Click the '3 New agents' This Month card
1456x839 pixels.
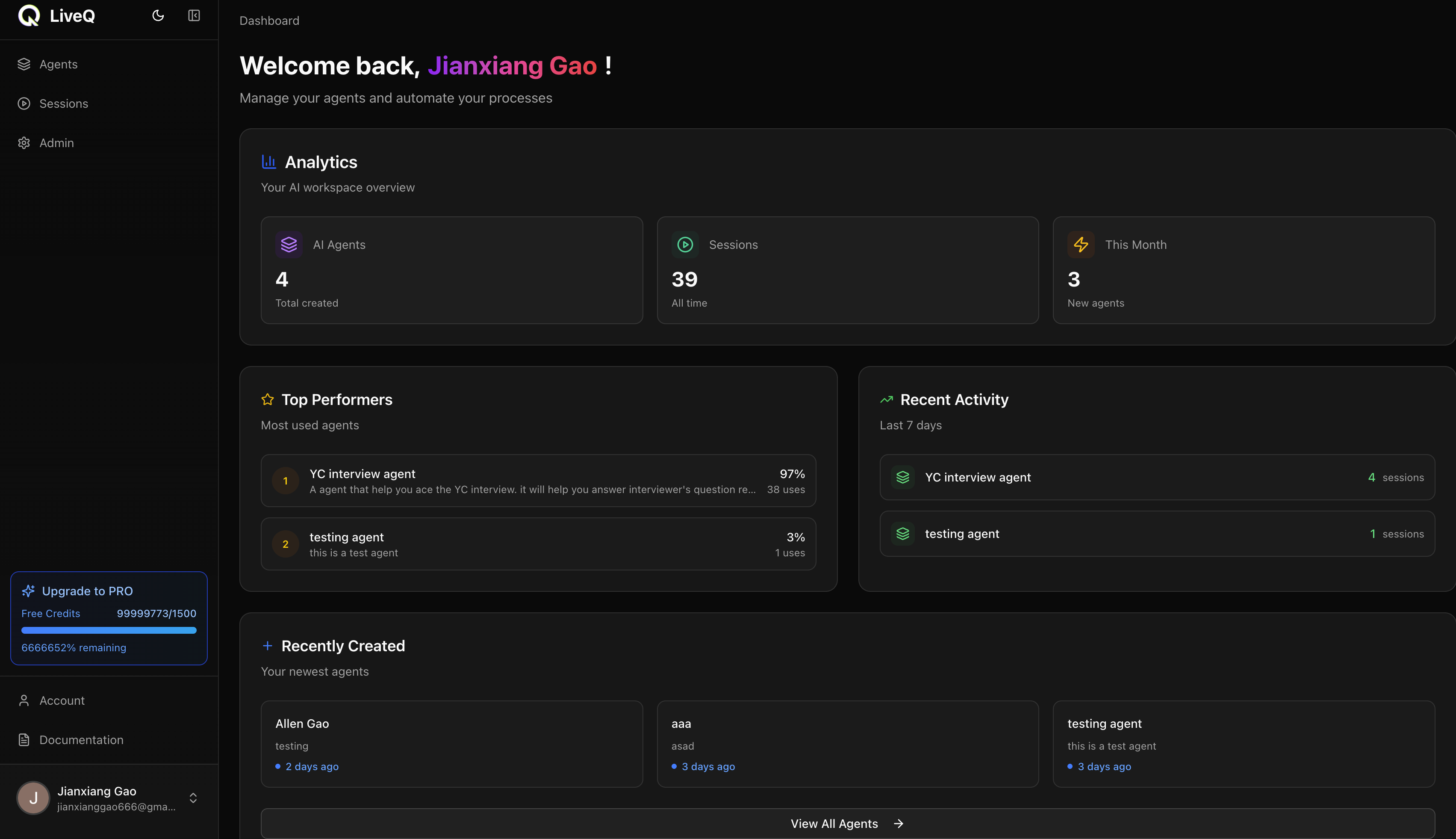pyautogui.click(x=1244, y=270)
